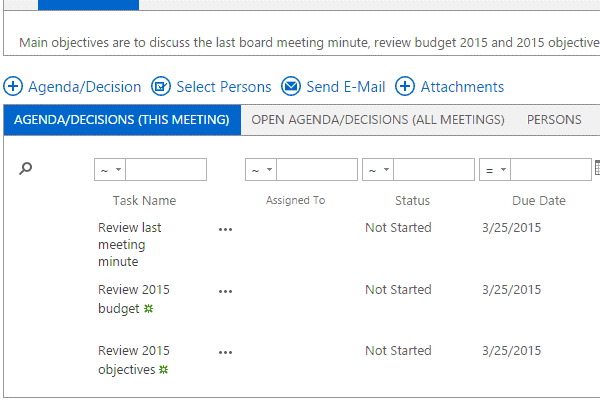
Task: Click the Agenda/Decision plus icon
Action: coord(13,86)
